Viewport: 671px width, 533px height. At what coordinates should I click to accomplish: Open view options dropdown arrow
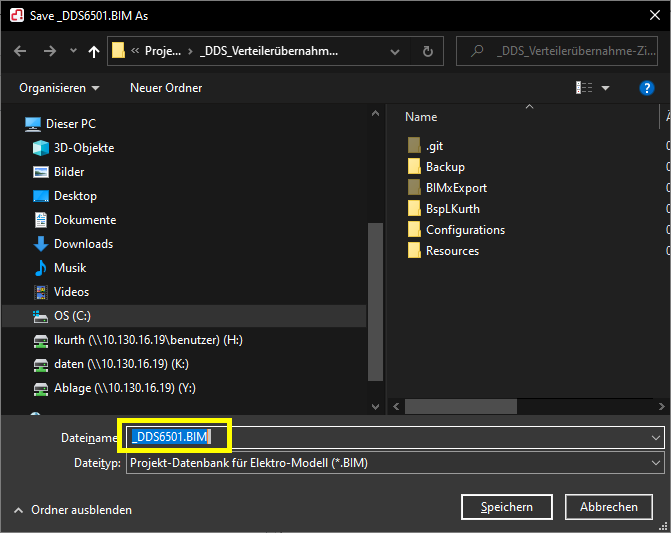[606, 88]
